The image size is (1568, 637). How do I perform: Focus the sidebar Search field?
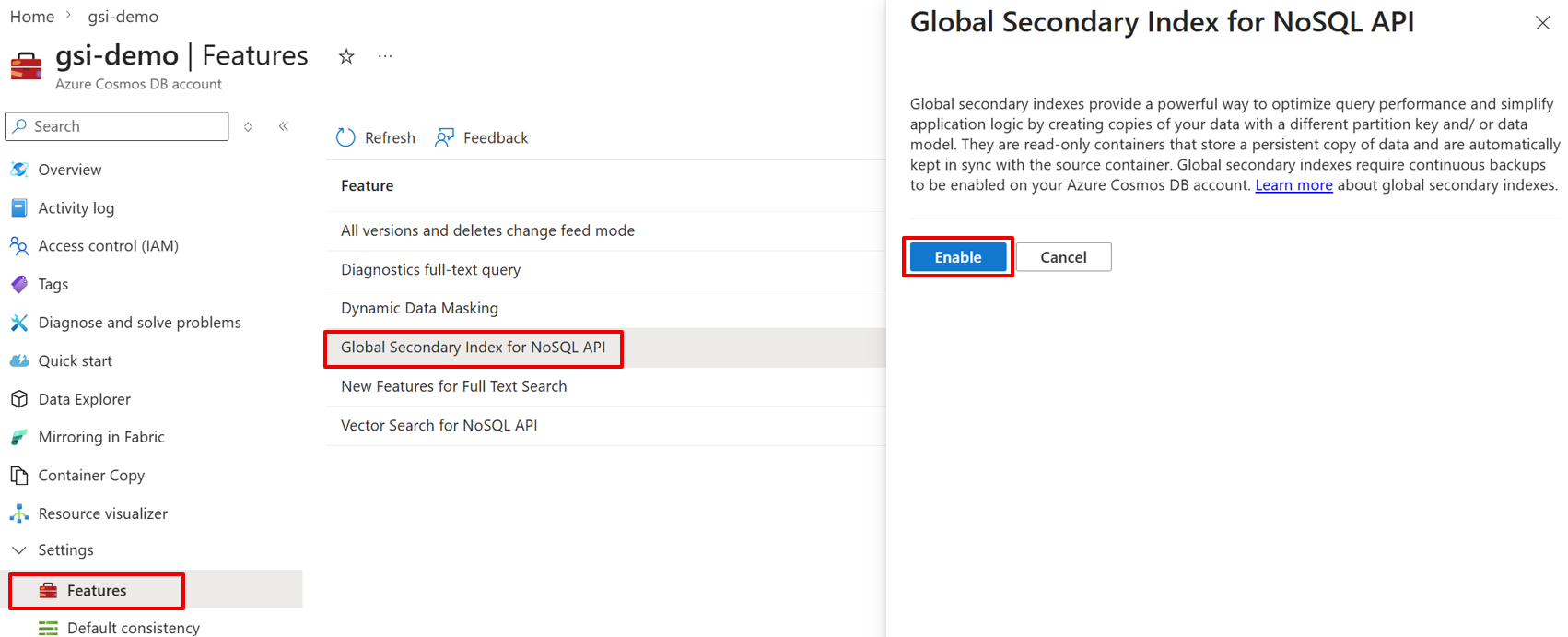click(117, 126)
